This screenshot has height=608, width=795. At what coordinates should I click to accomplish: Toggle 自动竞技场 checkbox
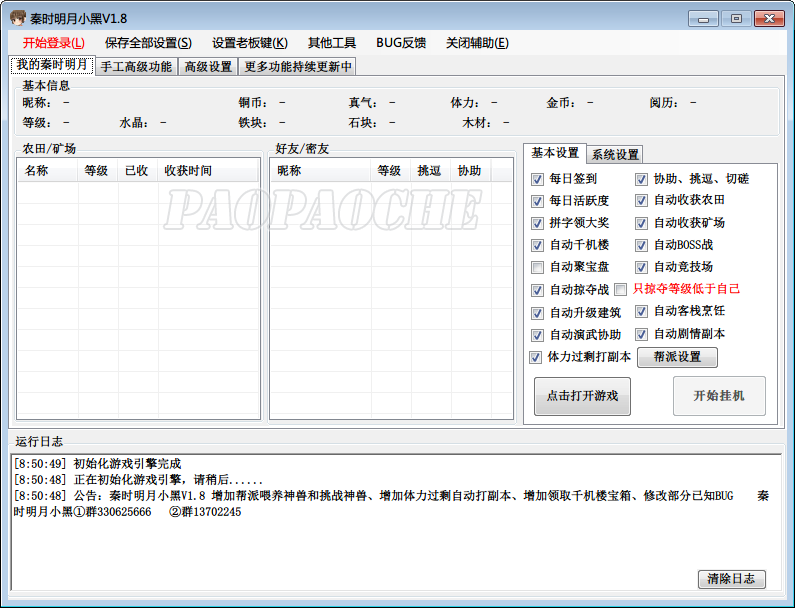point(641,267)
